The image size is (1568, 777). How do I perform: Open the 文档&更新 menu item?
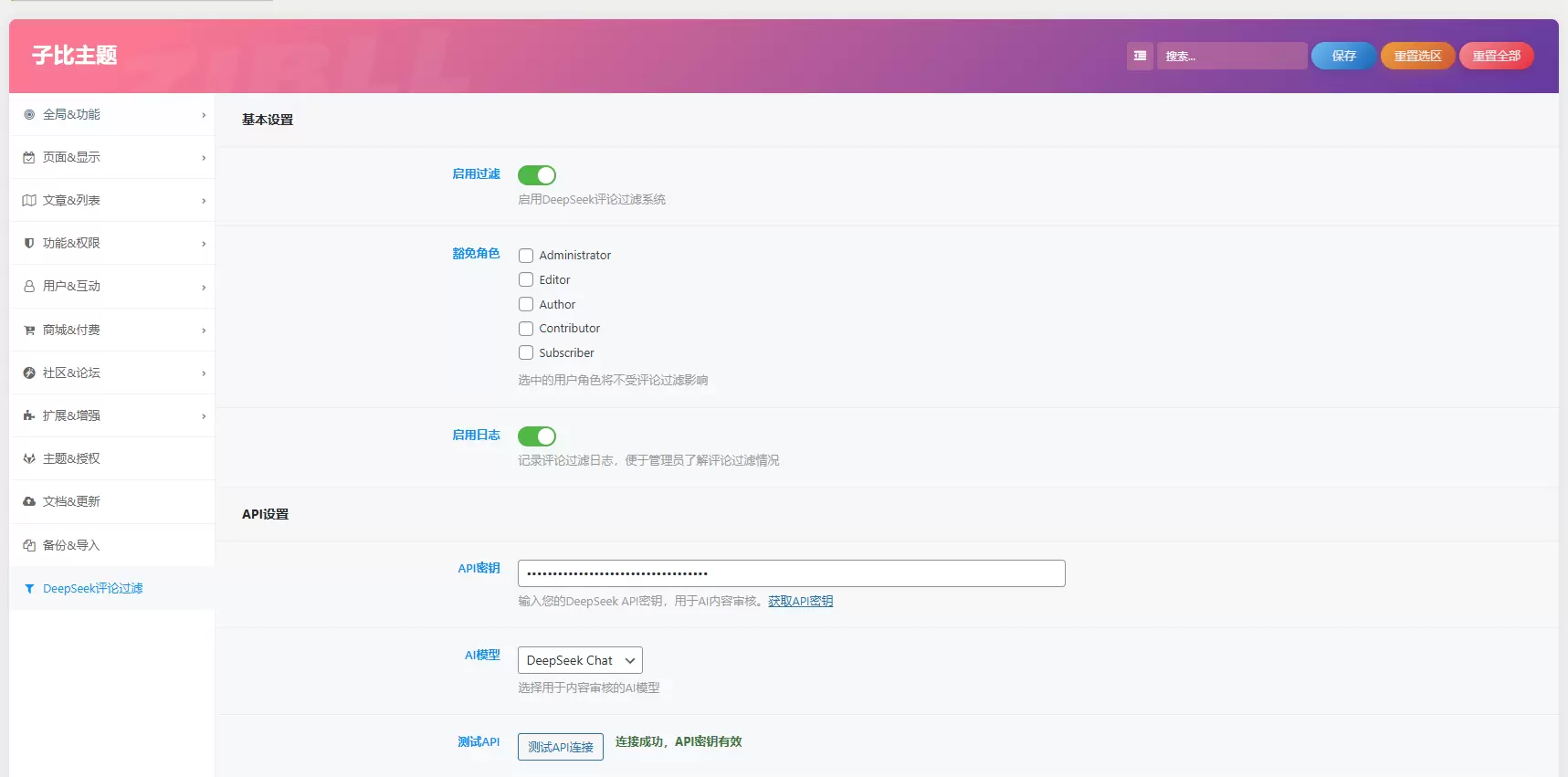coord(112,502)
